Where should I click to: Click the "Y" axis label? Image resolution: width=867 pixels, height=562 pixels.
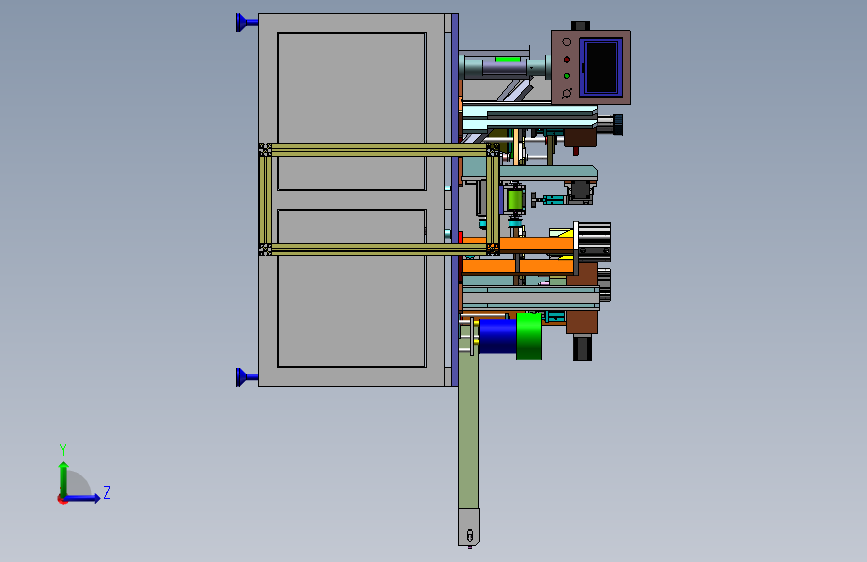[x=63, y=449]
